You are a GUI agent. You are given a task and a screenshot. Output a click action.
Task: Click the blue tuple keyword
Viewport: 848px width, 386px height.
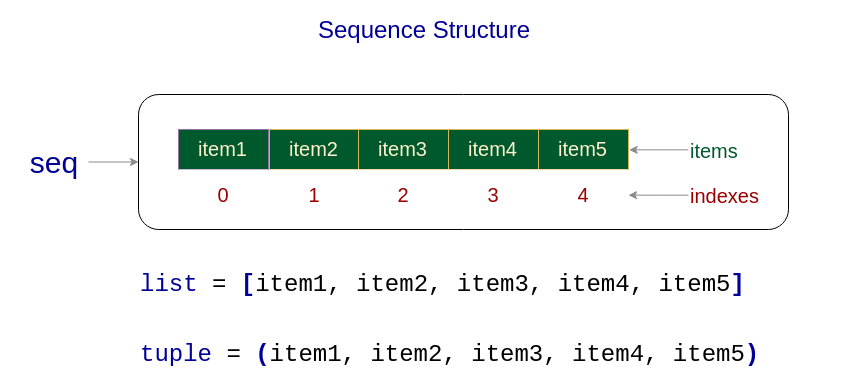click(x=176, y=354)
